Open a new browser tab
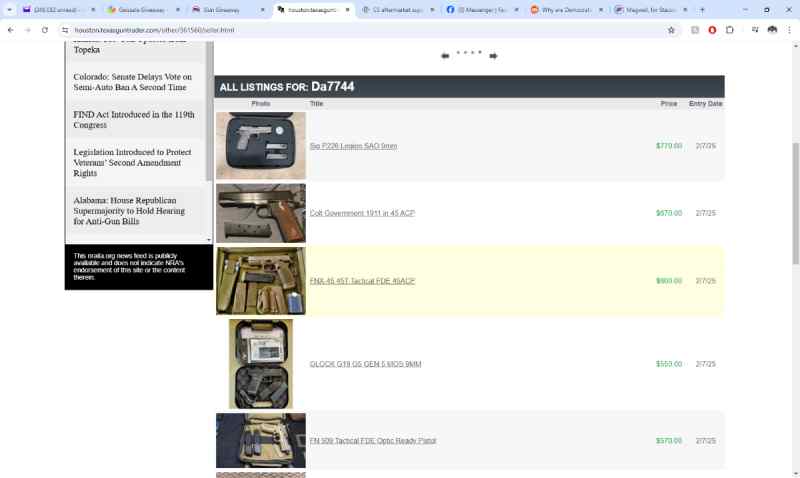 click(702, 10)
